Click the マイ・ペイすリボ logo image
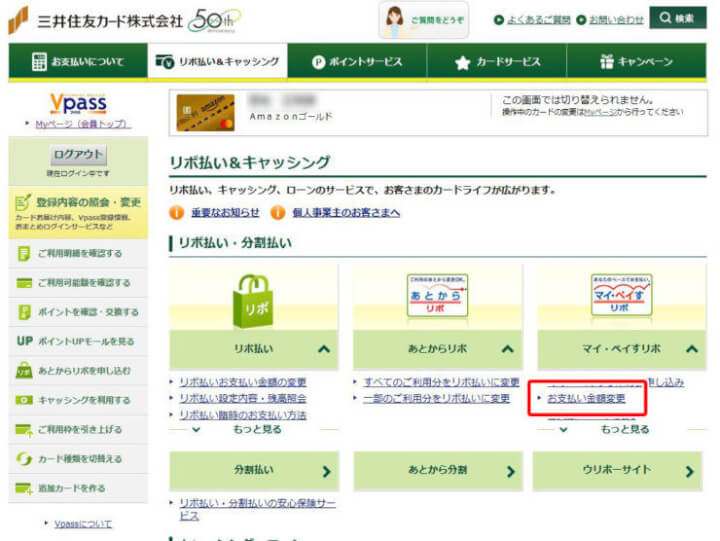 click(621, 296)
